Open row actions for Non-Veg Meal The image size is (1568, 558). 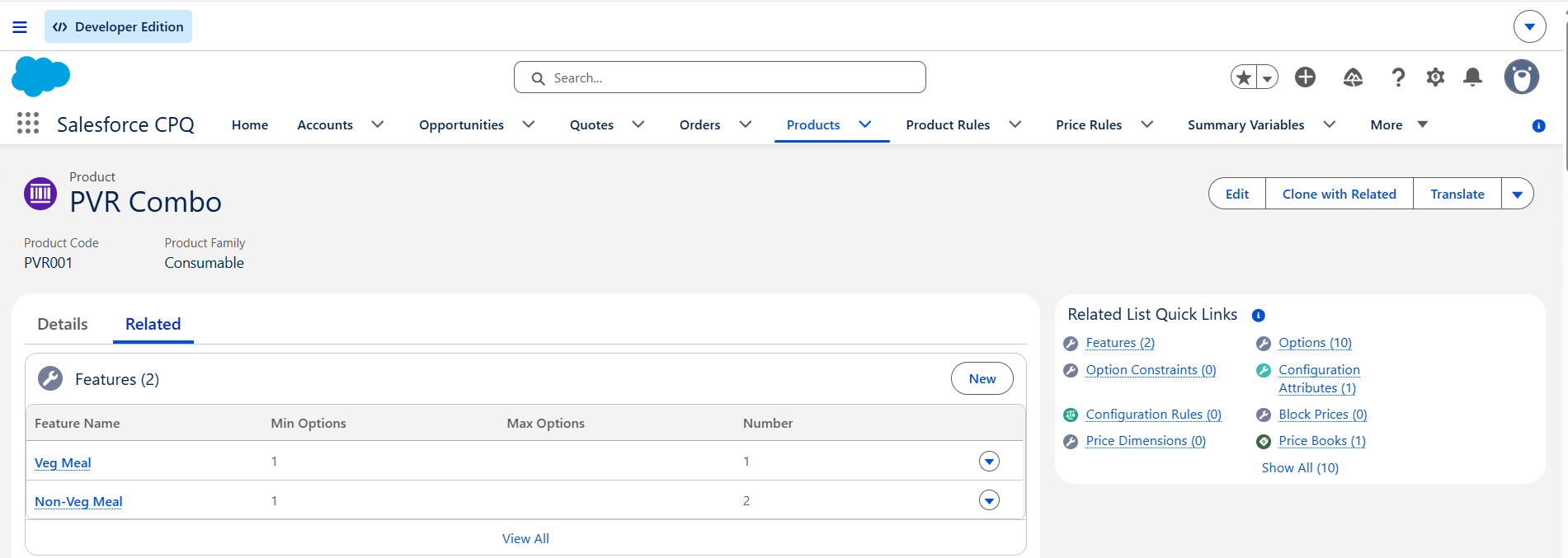(x=989, y=500)
